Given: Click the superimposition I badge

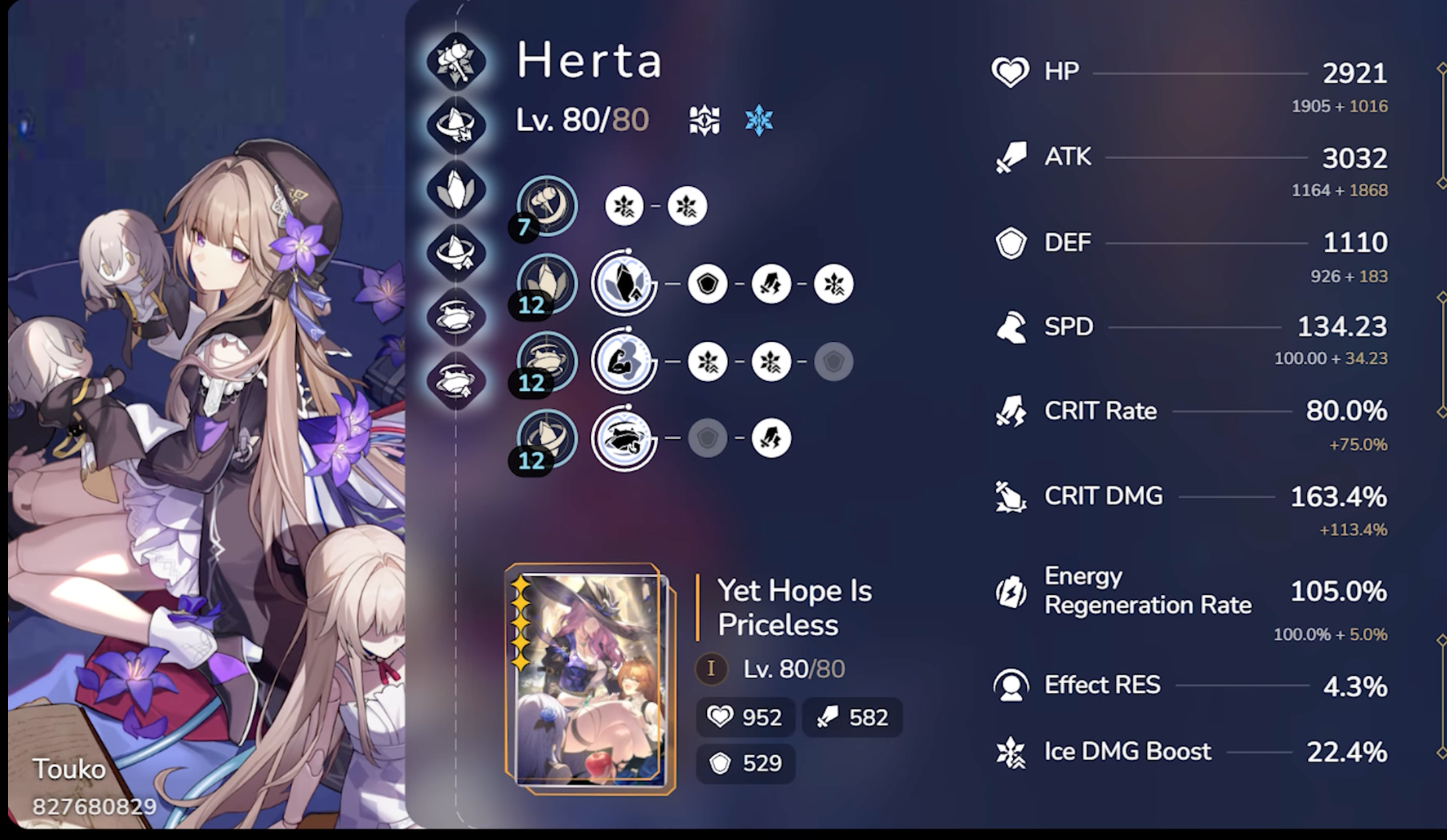Looking at the screenshot, I should click(x=711, y=668).
